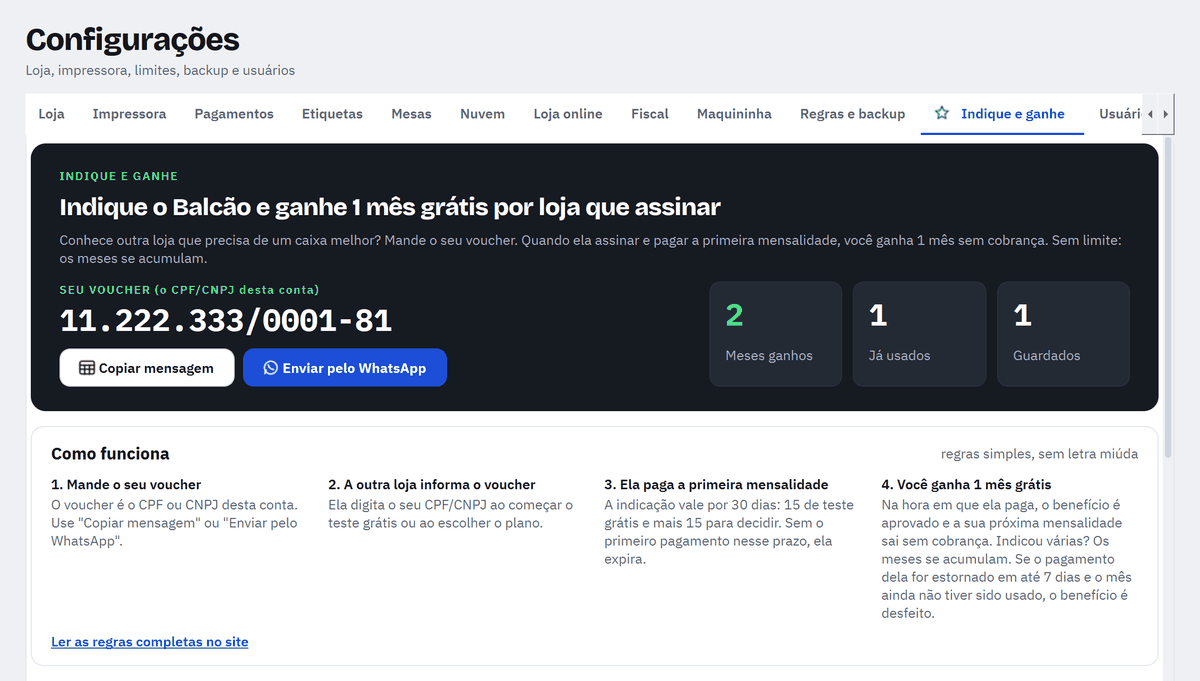This screenshot has width=1200, height=681.
Task: Open the Nuvem tab
Action: [x=482, y=114]
